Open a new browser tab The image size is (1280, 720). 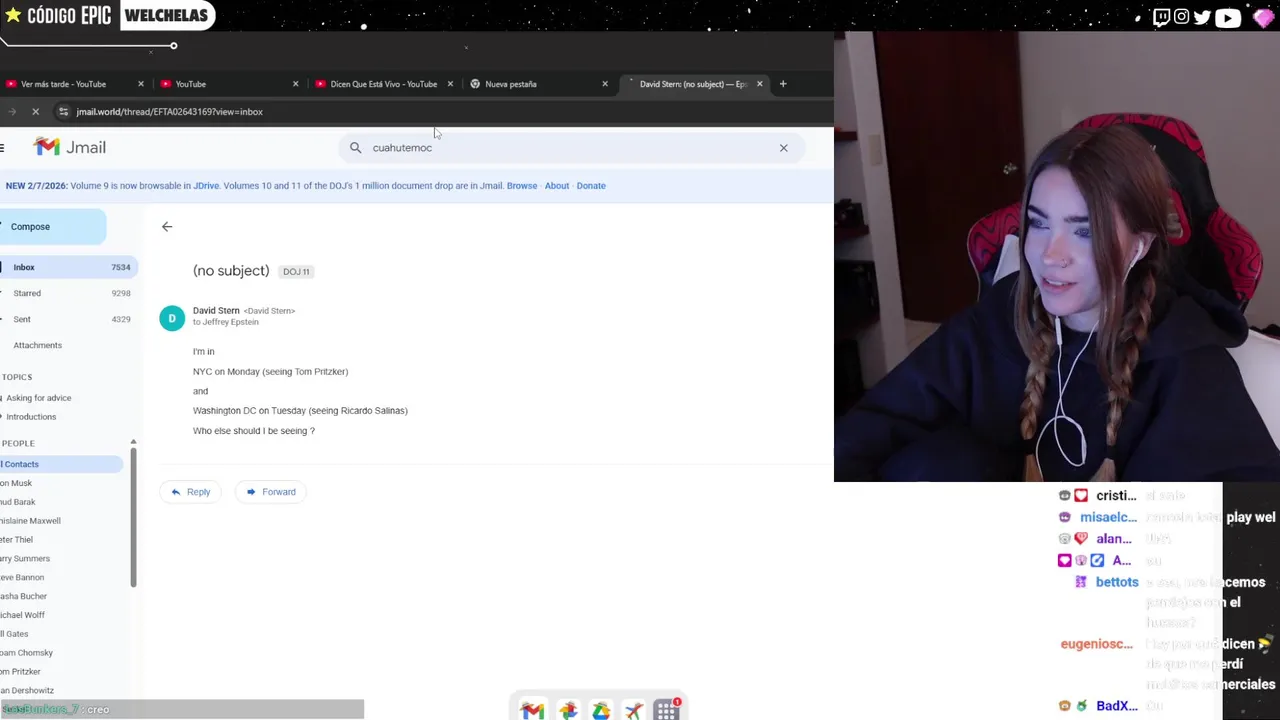(783, 84)
